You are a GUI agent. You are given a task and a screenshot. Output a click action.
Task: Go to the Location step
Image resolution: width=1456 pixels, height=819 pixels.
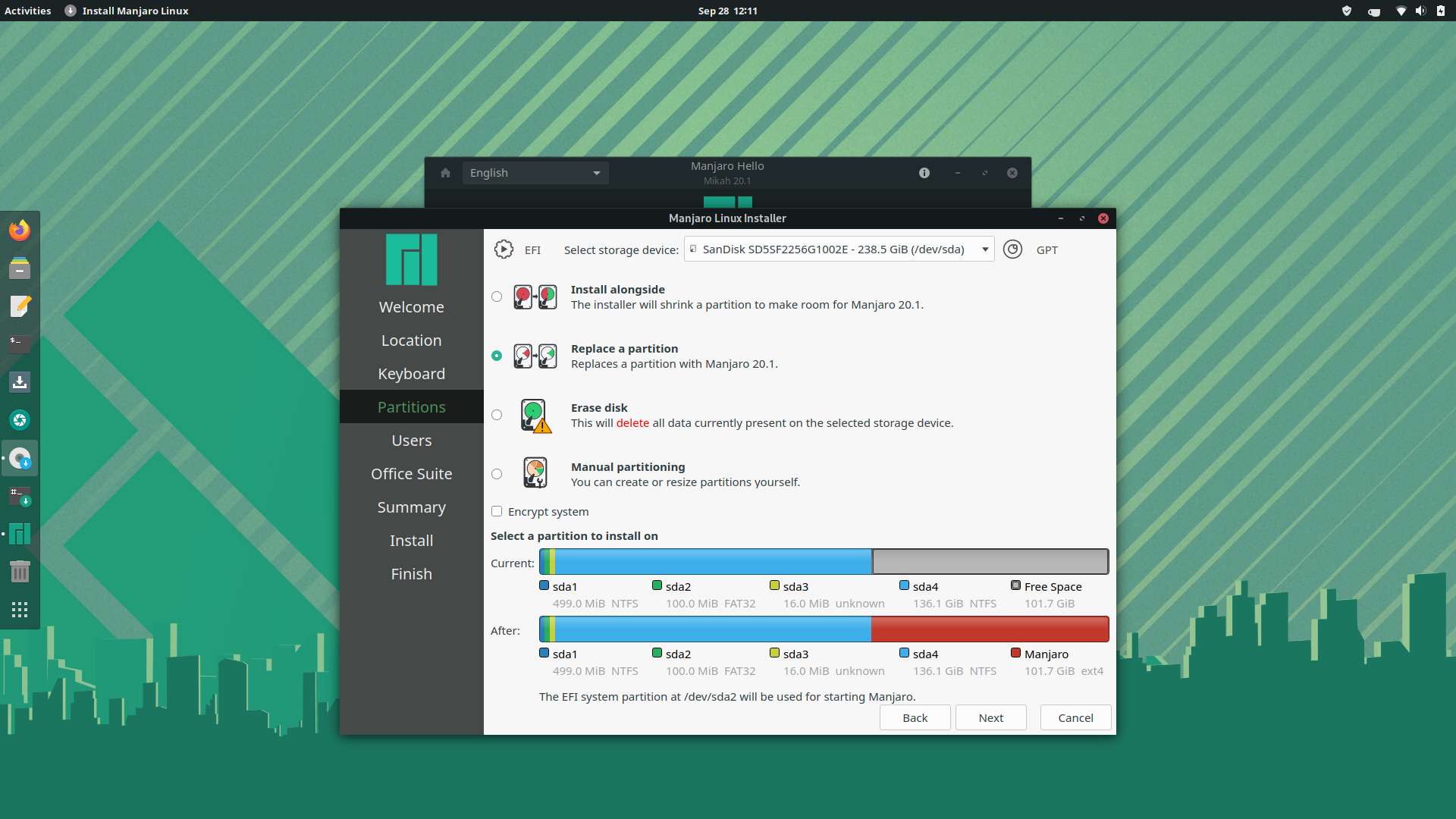(412, 340)
